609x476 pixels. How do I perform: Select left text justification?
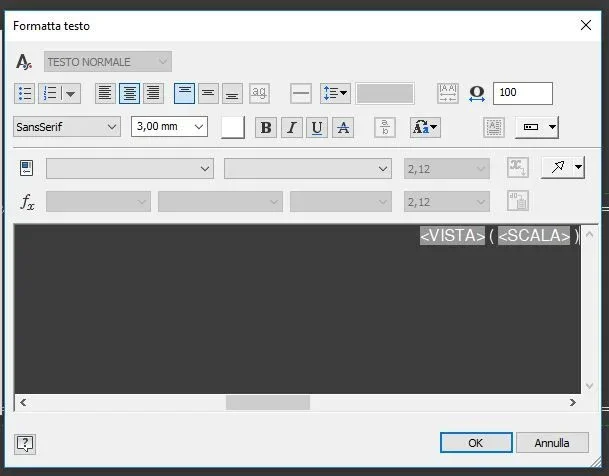[x=105, y=94]
